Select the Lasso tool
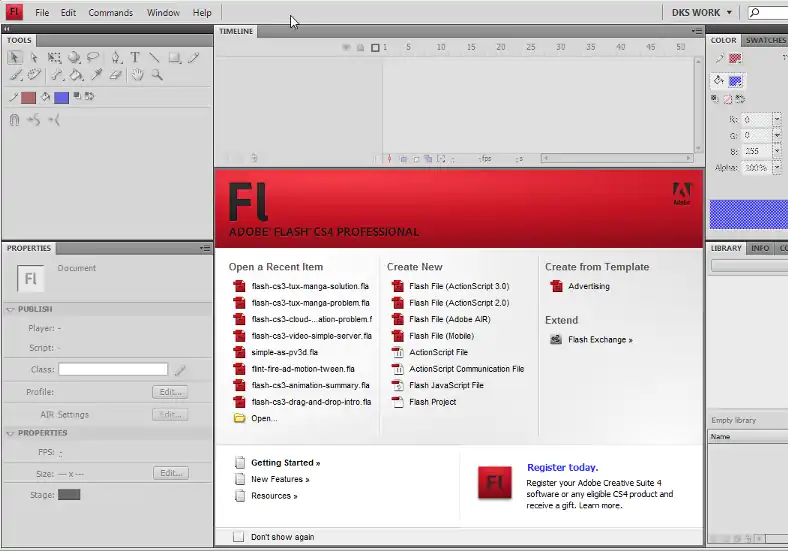The image size is (788, 551). click(93, 58)
